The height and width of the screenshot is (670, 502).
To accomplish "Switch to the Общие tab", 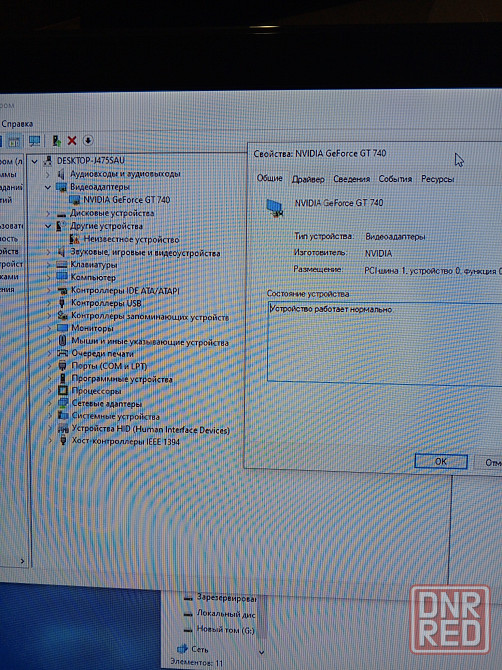I will pyautogui.click(x=270, y=178).
